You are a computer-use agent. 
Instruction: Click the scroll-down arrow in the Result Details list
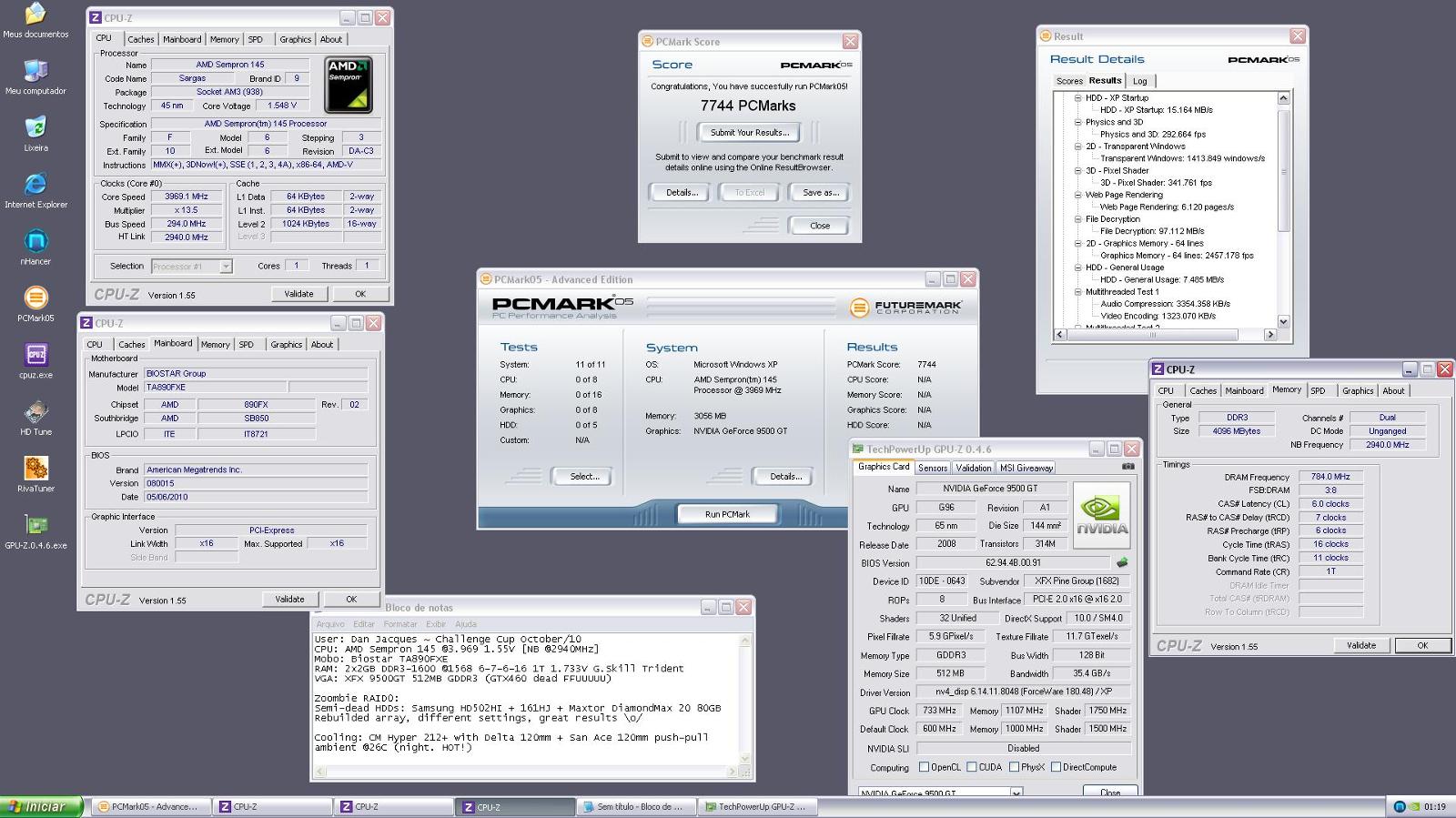(1284, 321)
